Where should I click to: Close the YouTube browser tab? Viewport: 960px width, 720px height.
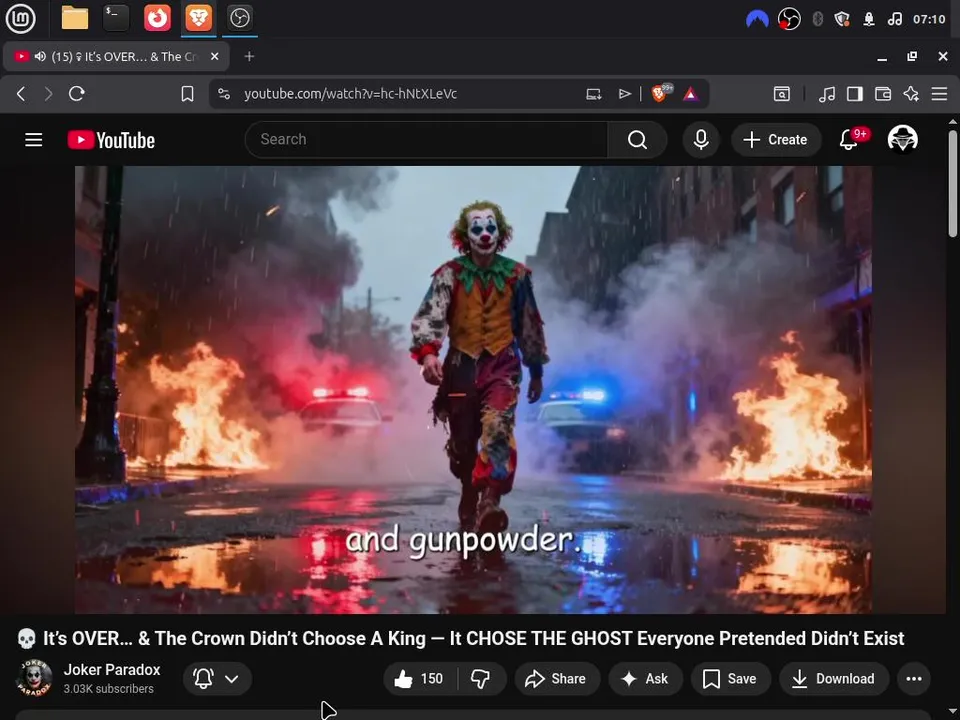tap(214, 56)
